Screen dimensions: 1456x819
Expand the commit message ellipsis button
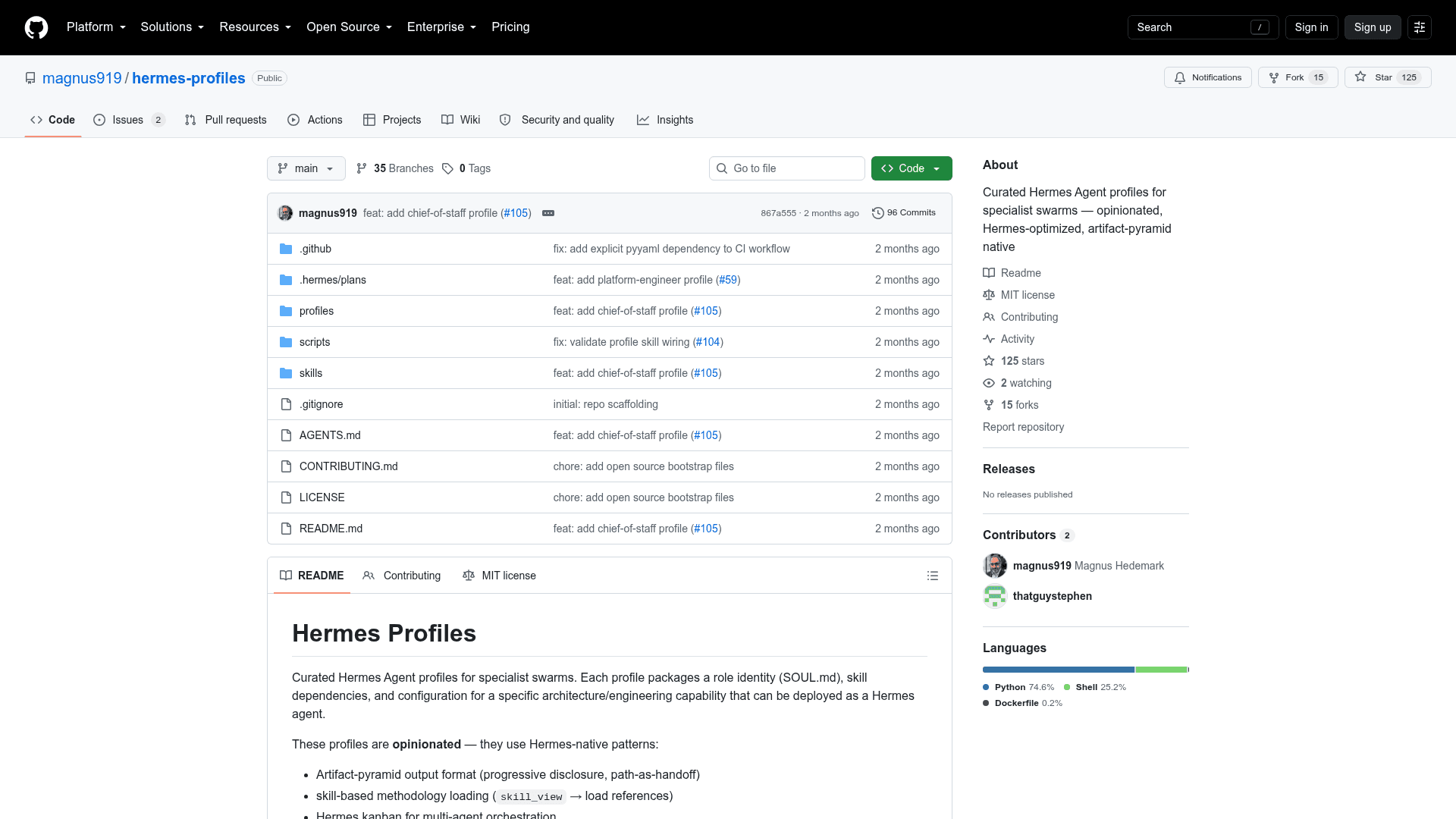(x=548, y=213)
